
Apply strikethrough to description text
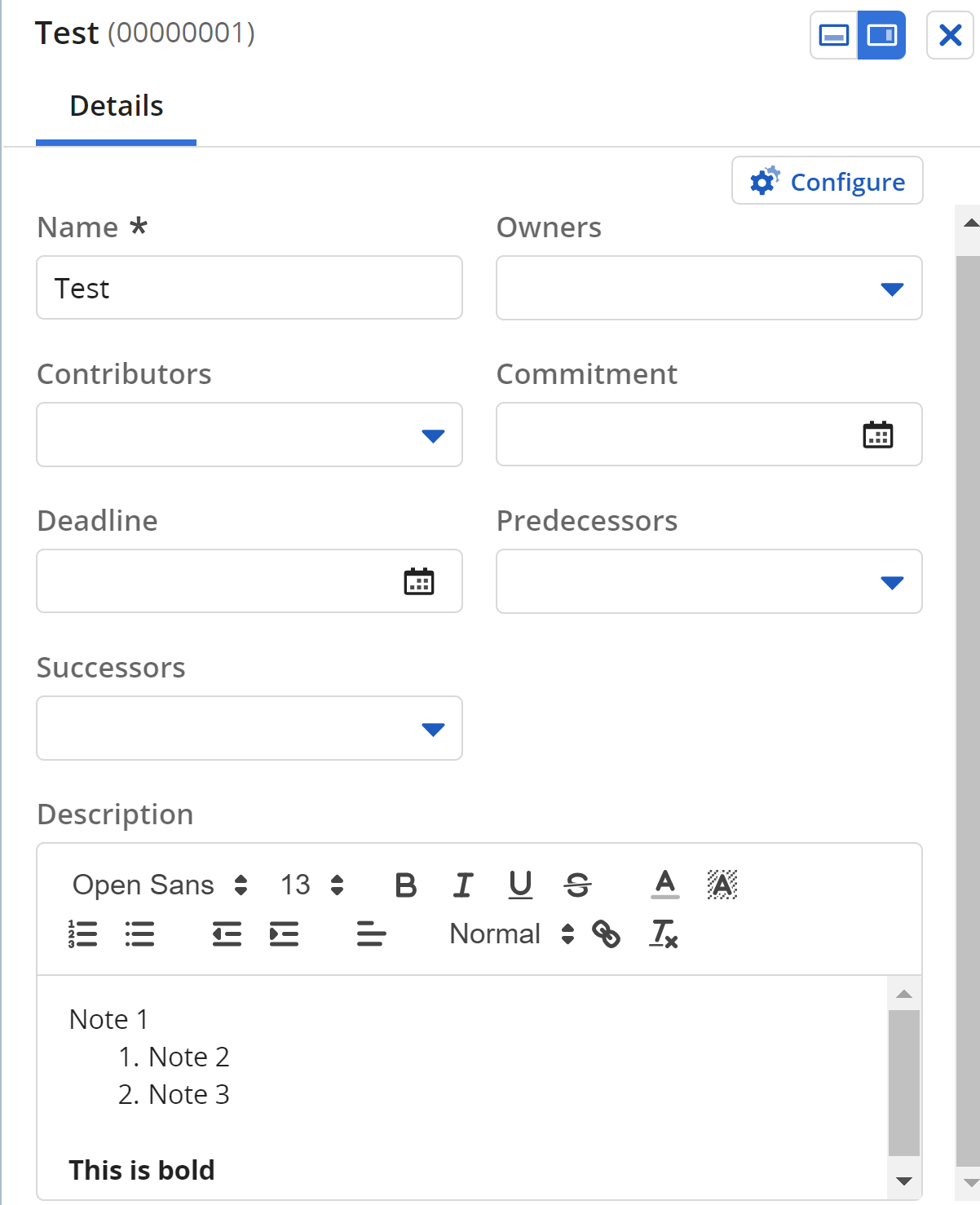point(578,885)
